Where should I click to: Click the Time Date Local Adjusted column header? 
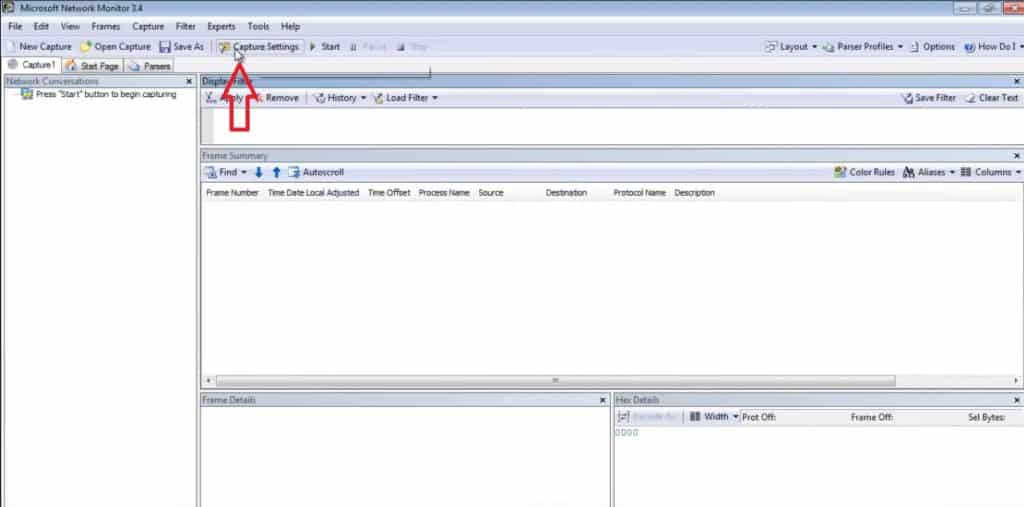point(313,193)
